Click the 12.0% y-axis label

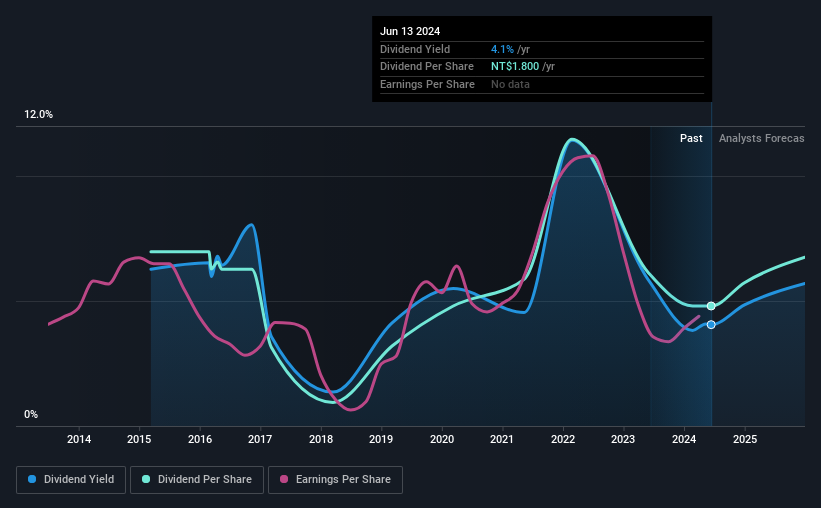click(38, 115)
